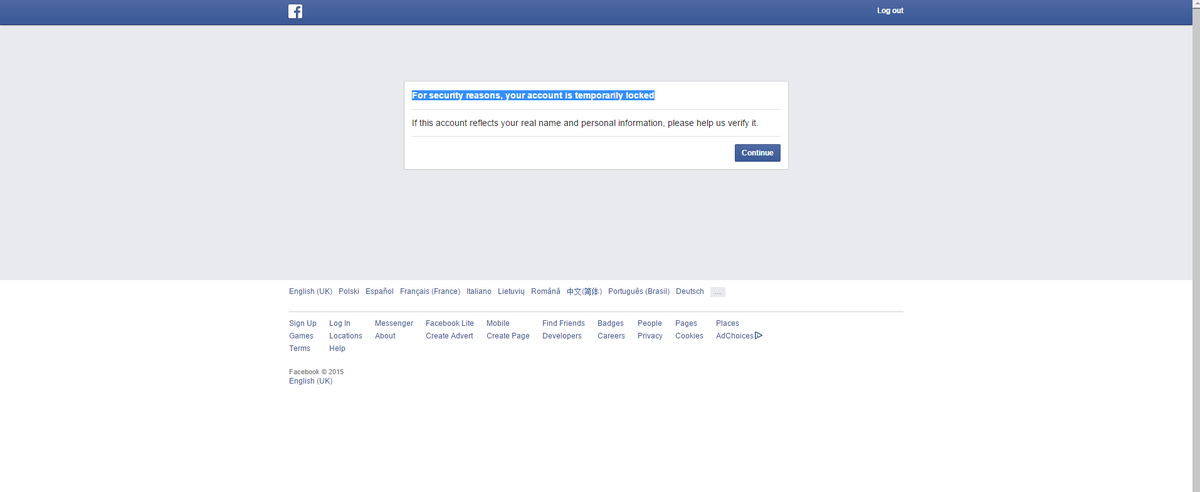Click the Facebook logo icon
The height and width of the screenshot is (492, 1200).
pos(296,11)
